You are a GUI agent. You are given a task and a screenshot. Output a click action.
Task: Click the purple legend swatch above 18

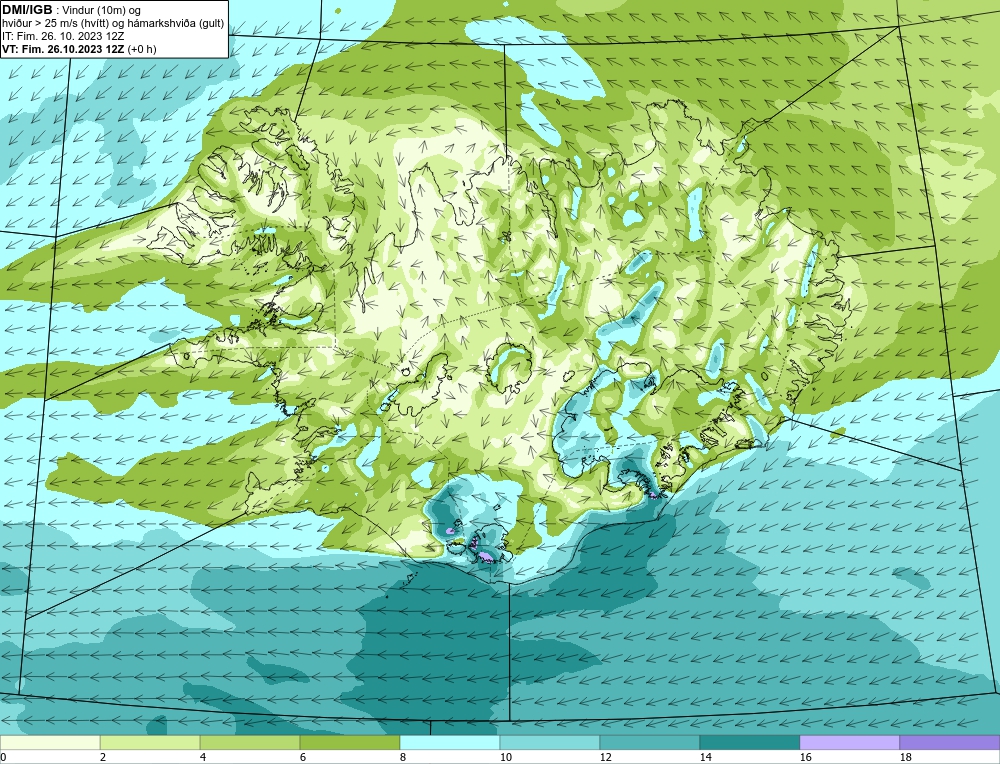click(x=950, y=742)
